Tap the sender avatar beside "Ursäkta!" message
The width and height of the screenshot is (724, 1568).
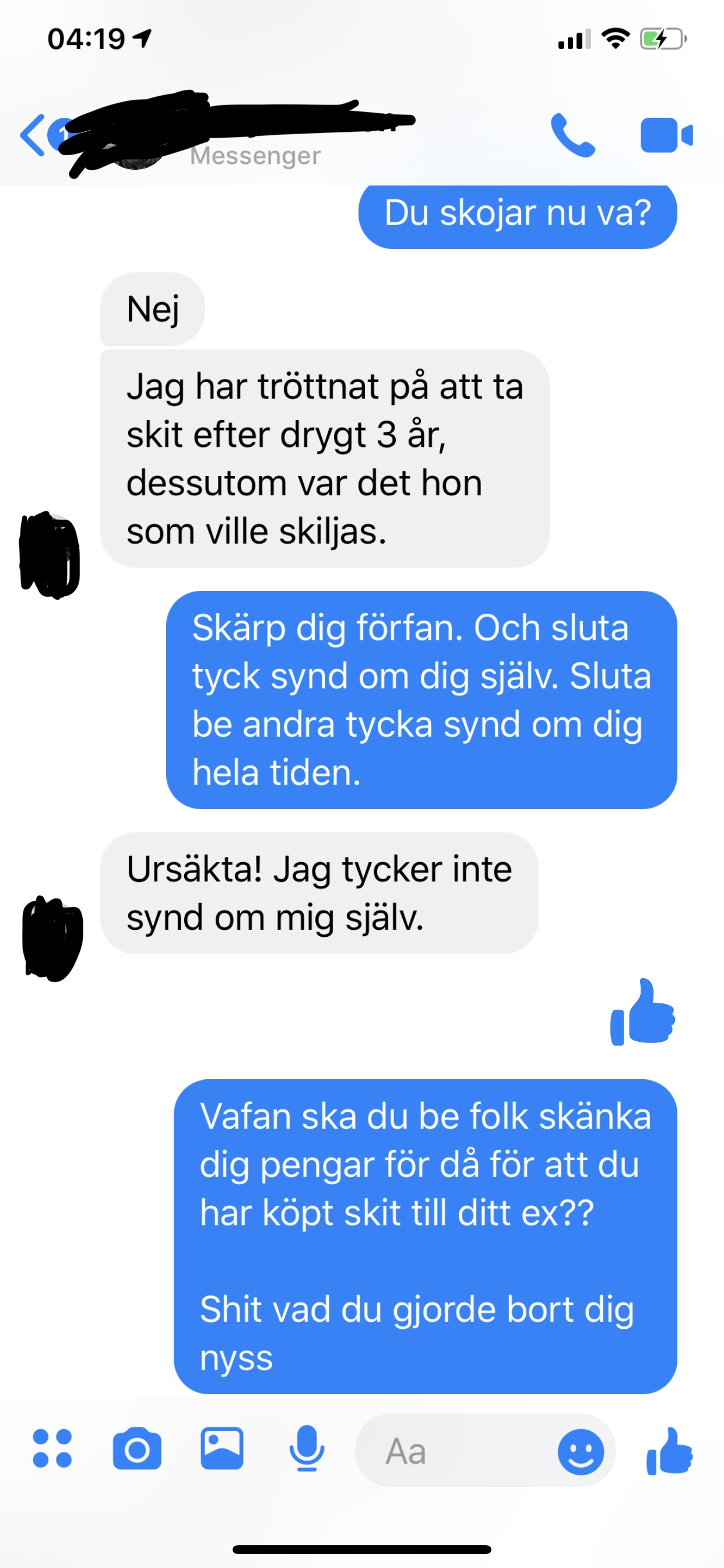click(52, 938)
